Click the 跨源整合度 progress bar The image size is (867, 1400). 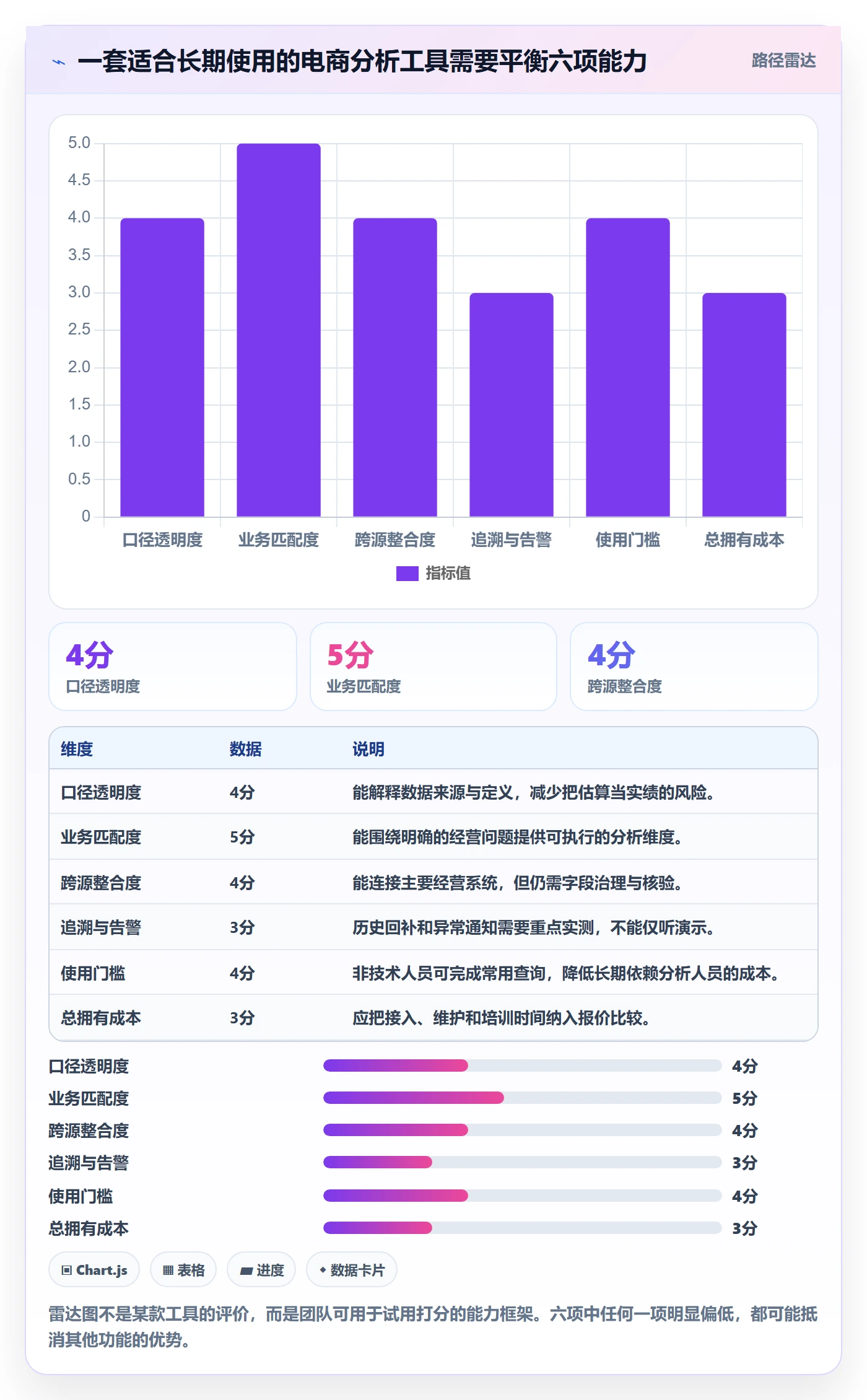[x=523, y=1130]
